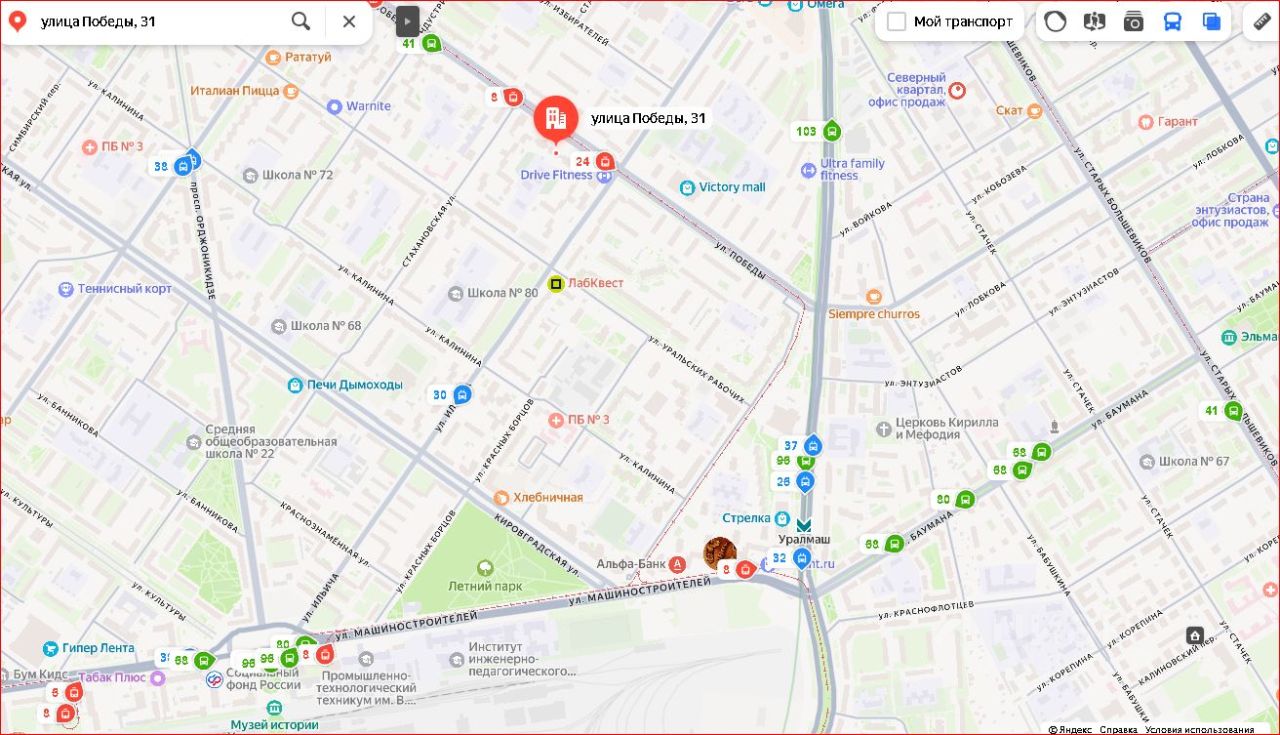1280x735 pixels.
Task: Open the Гипер Лента store marker
Action: click(50, 649)
